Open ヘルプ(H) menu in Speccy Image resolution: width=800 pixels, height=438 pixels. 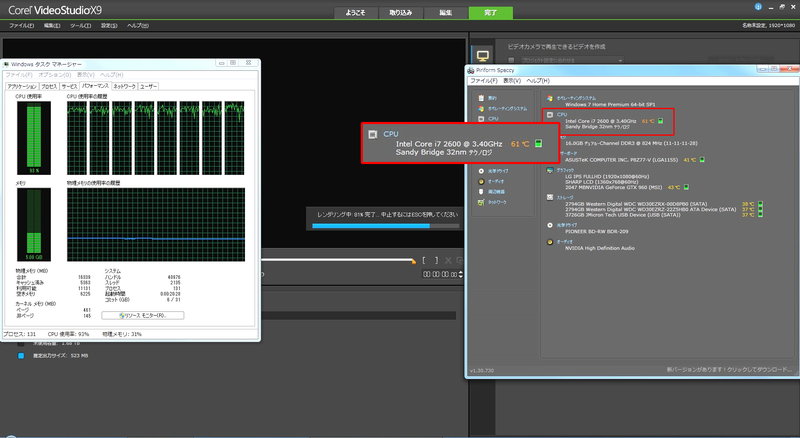pos(538,81)
